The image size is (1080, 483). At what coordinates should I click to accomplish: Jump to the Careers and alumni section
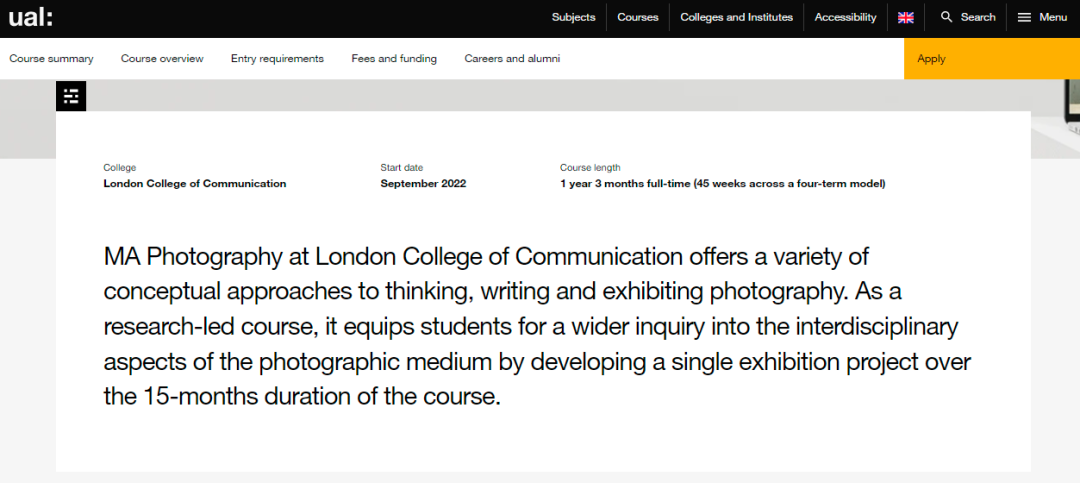(512, 59)
